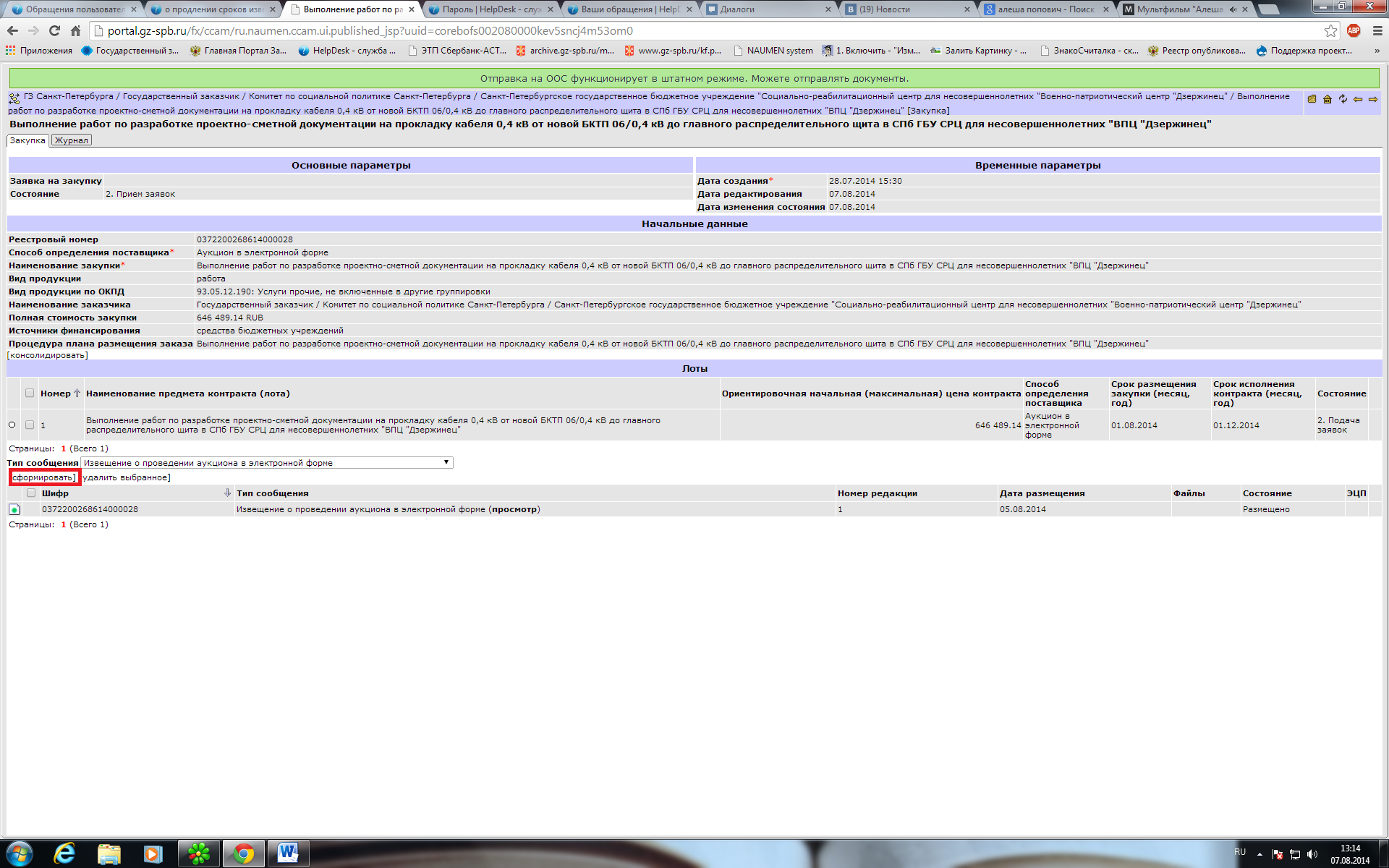This screenshot has width=1389, height=868.
Task: Switch to the Журнал tab
Action: pyautogui.click(x=72, y=140)
